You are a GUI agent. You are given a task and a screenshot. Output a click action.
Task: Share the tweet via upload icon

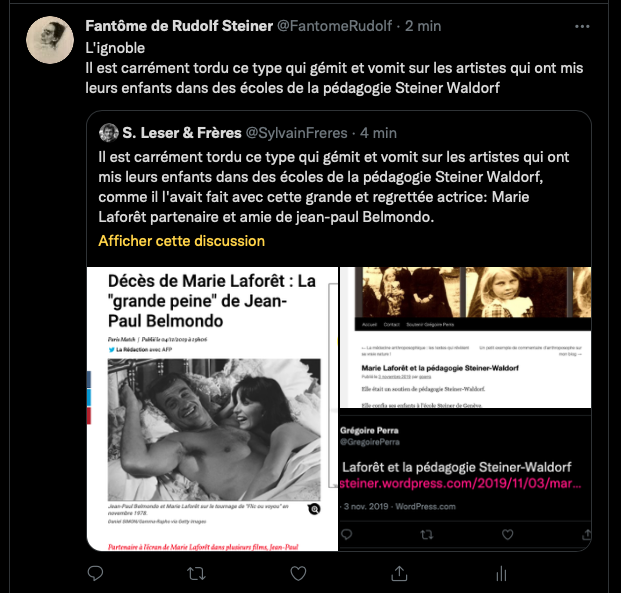(x=399, y=573)
